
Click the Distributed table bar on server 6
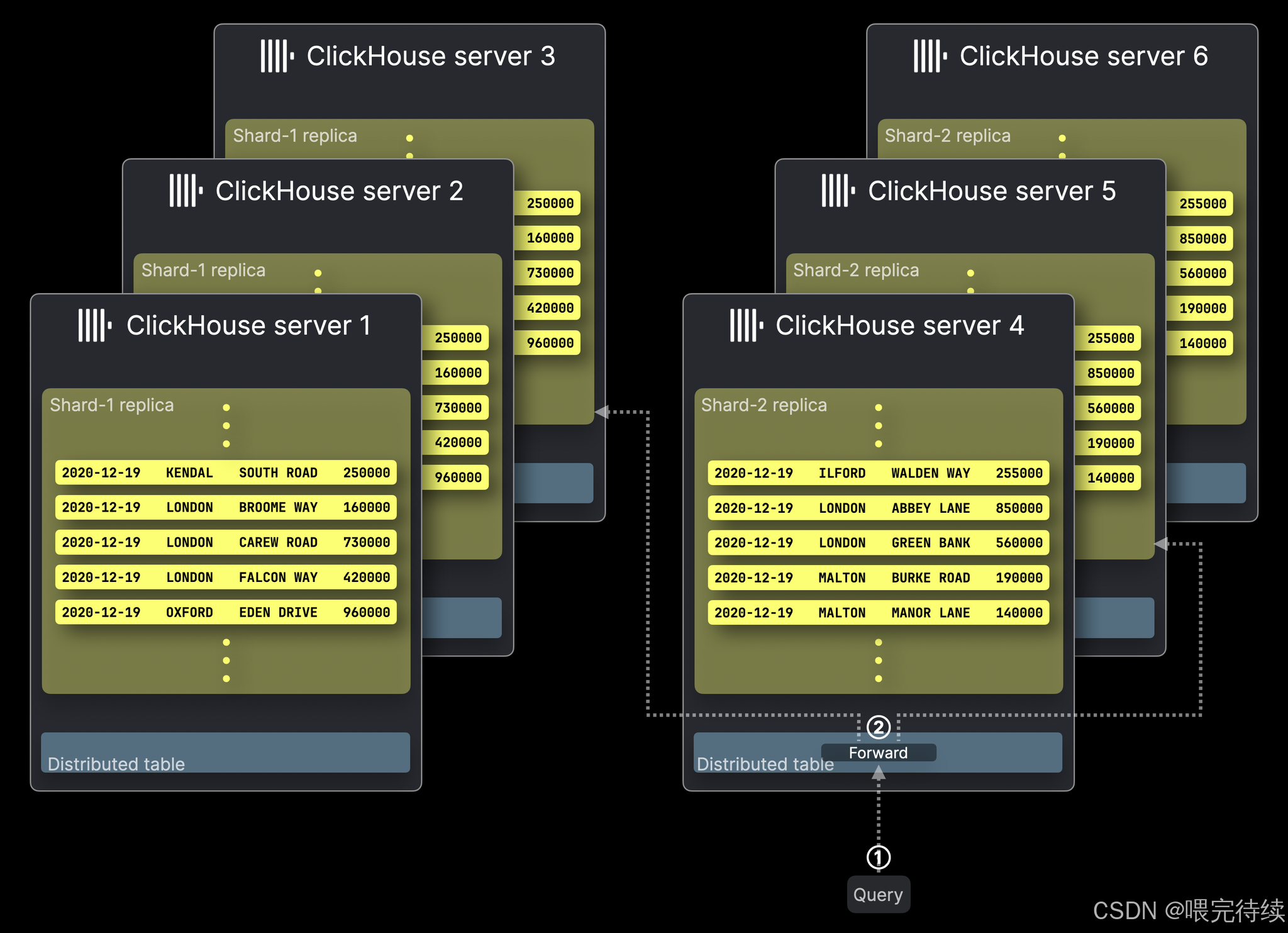click(1206, 483)
